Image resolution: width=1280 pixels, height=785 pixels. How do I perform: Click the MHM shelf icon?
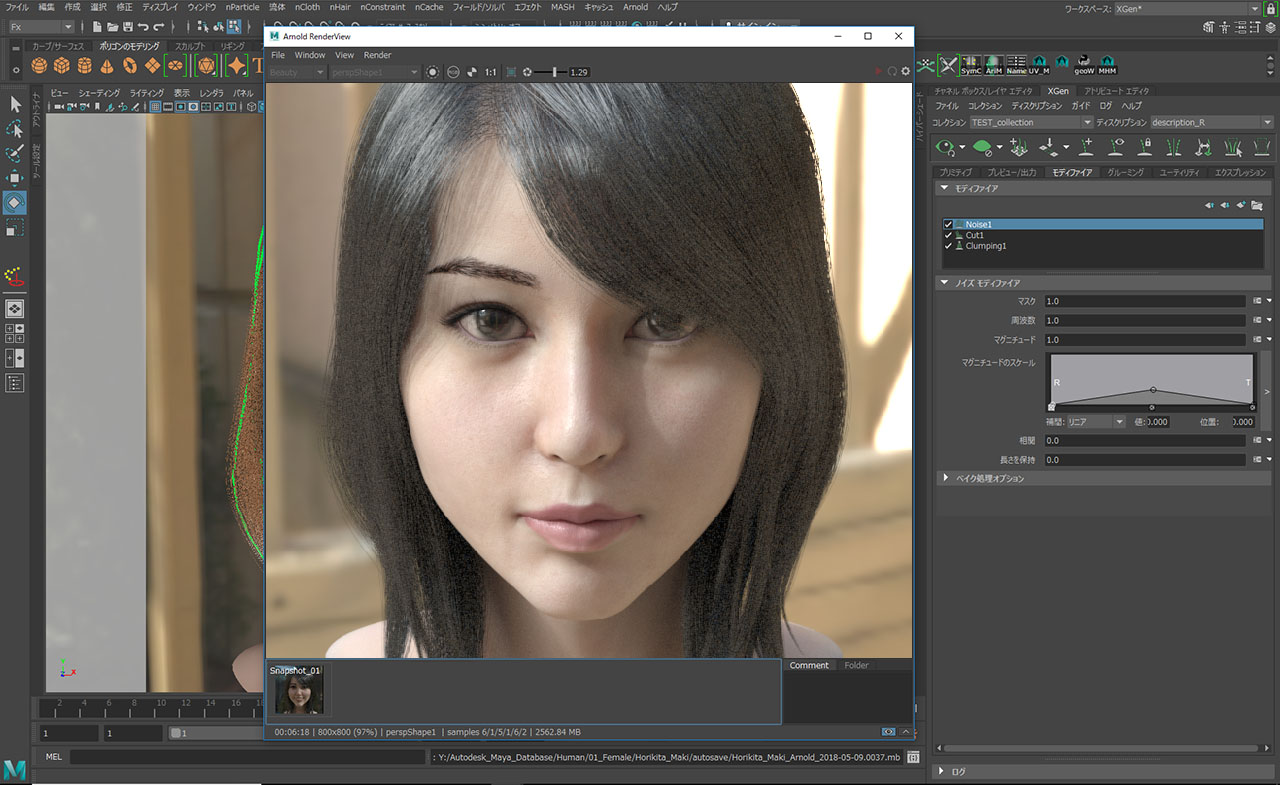(x=1107, y=66)
